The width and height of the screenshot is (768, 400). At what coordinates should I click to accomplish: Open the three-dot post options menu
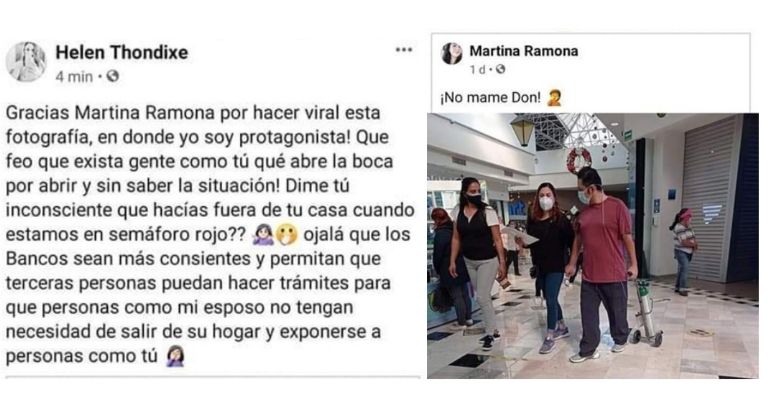click(x=404, y=50)
